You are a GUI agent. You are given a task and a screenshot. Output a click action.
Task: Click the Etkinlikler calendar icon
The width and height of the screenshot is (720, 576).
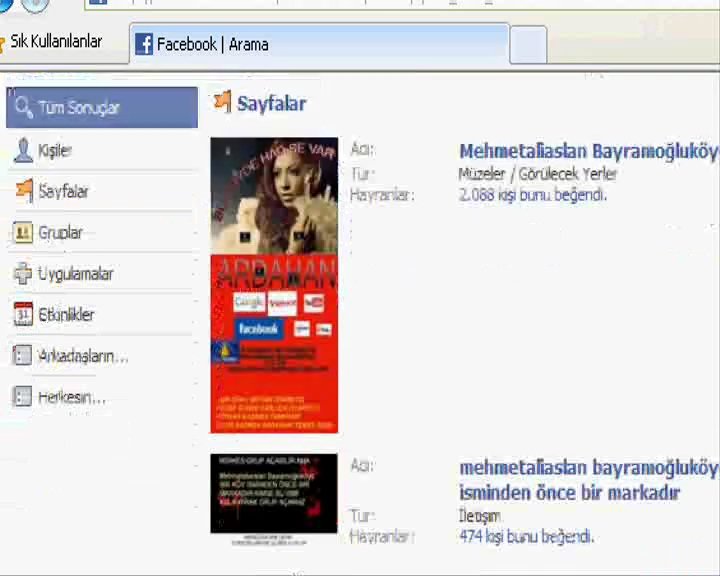[23, 314]
